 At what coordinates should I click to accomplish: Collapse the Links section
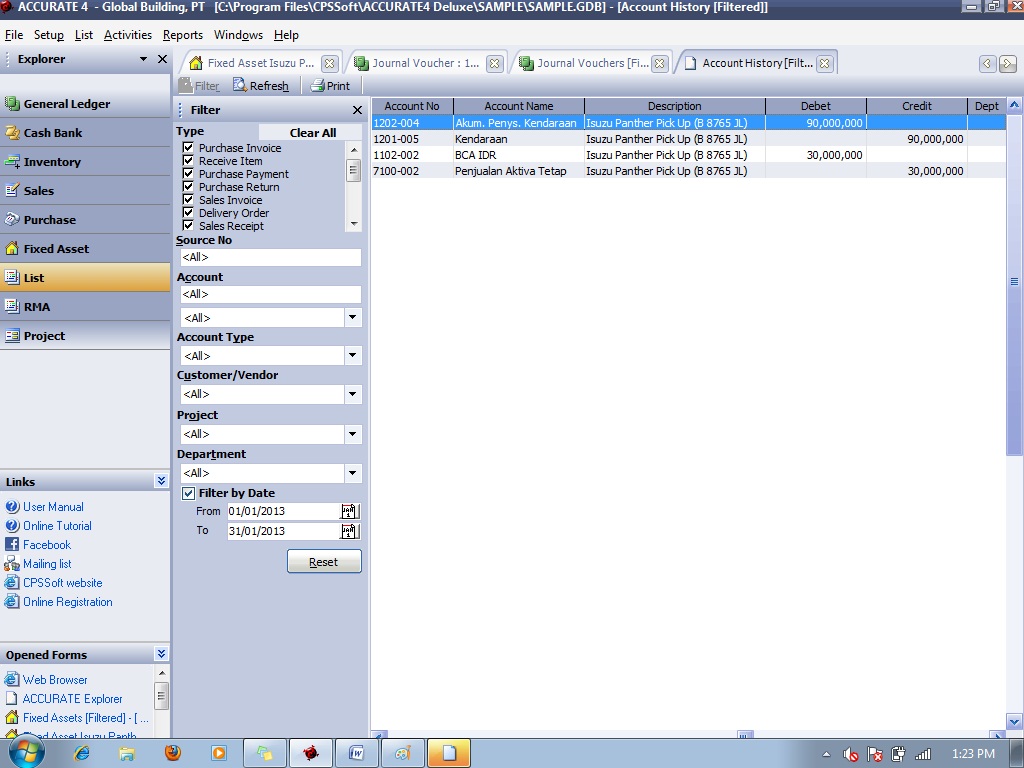(x=161, y=481)
